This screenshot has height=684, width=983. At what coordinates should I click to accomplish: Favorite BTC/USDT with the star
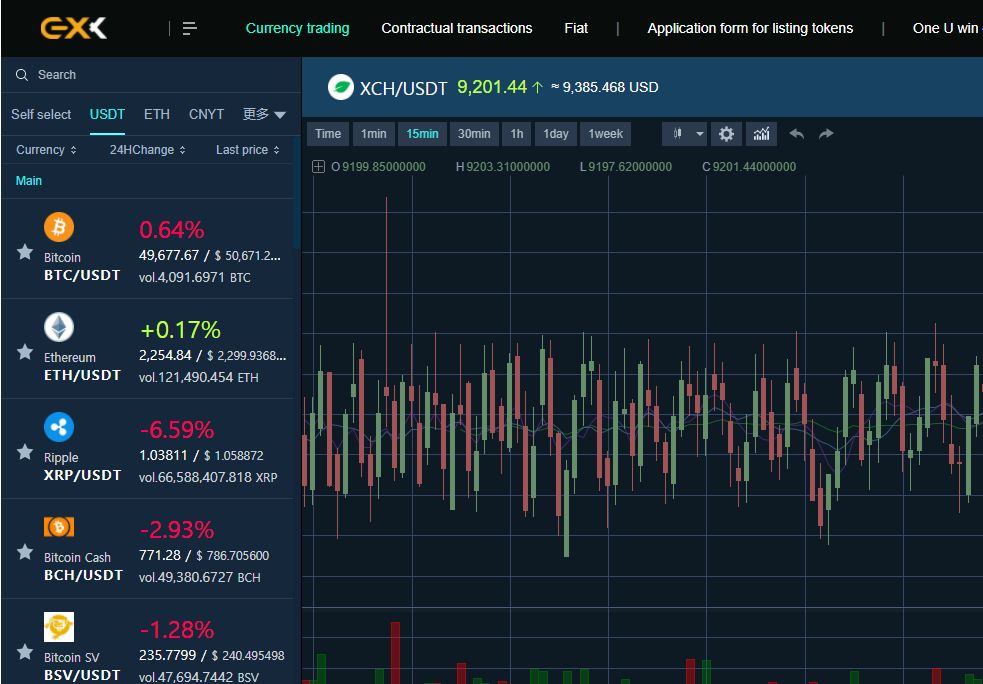[x=25, y=252]
